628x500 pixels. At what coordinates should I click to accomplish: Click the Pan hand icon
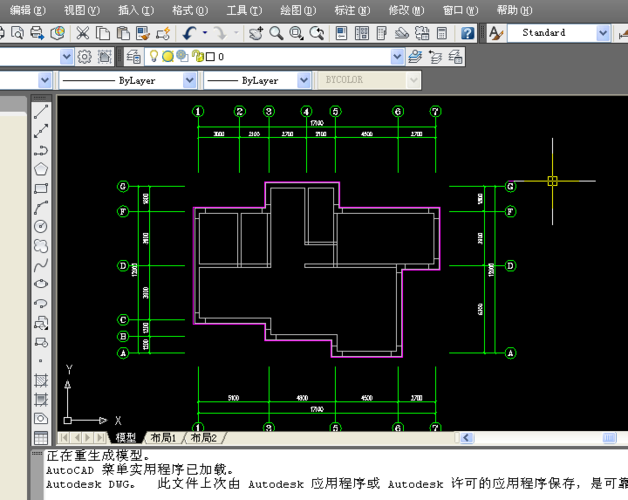(256, 33)
